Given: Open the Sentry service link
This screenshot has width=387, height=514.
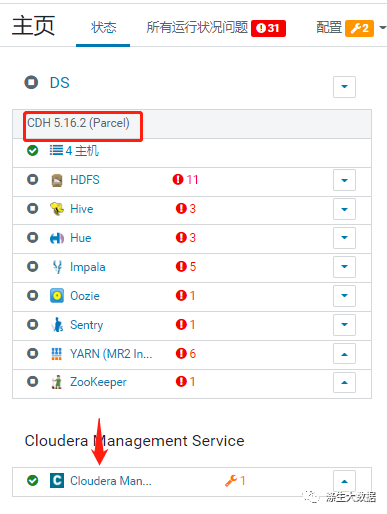Looking at the screenshot, I should 87,325.
